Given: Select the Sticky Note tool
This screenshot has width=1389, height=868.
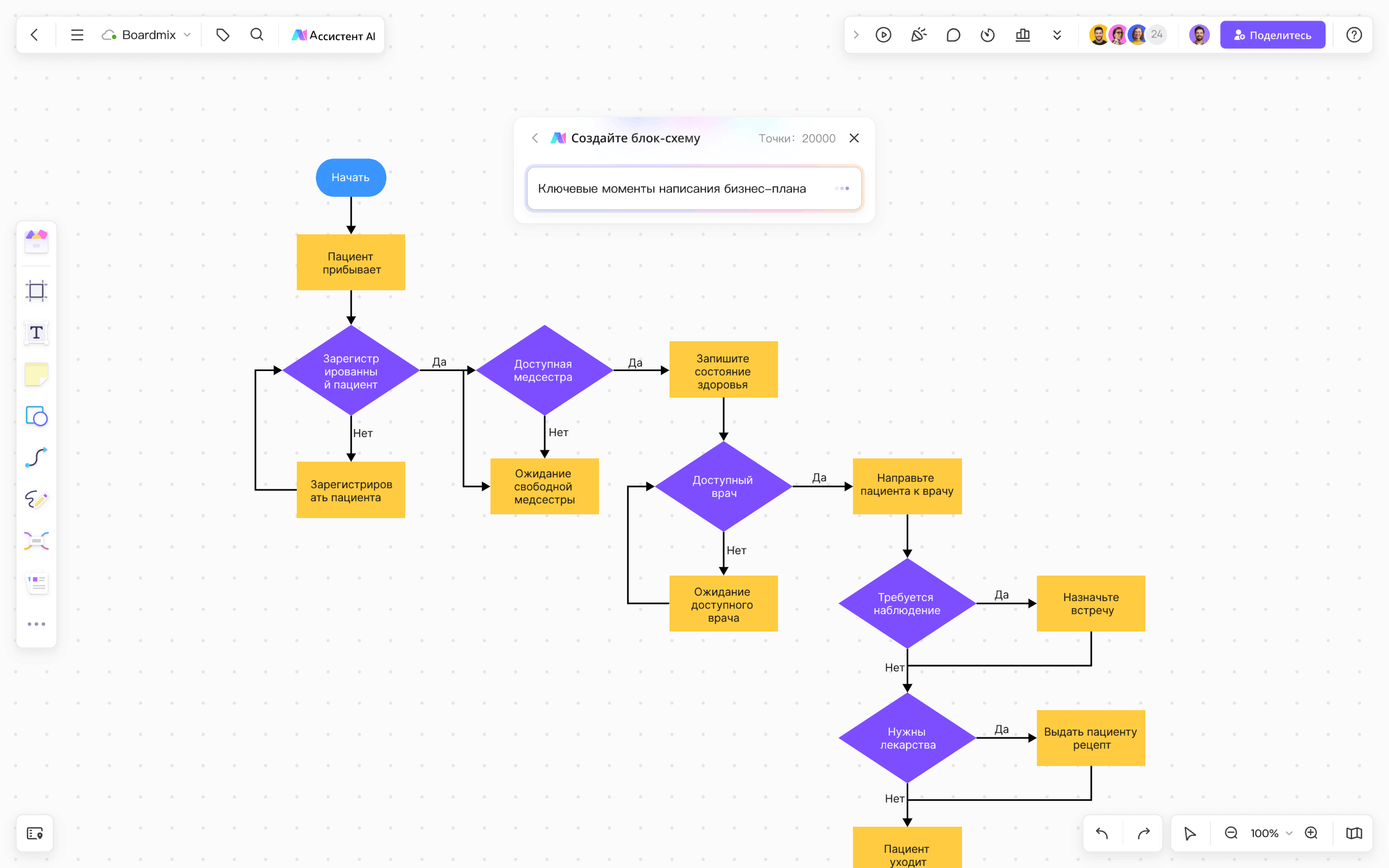Looking at the screenshot, I should [x=36, y=374].
